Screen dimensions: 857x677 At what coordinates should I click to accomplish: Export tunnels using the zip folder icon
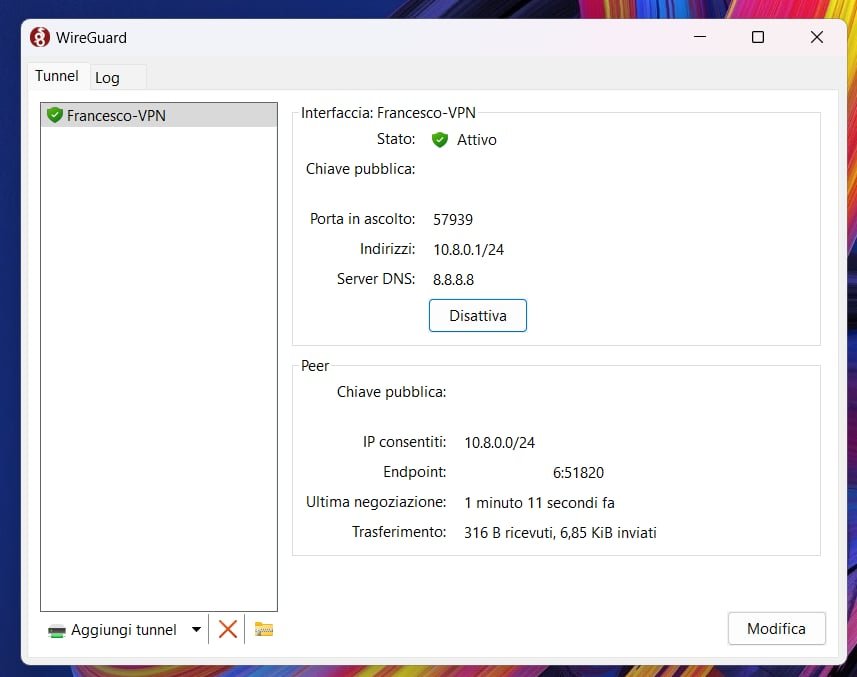(264, 629)
